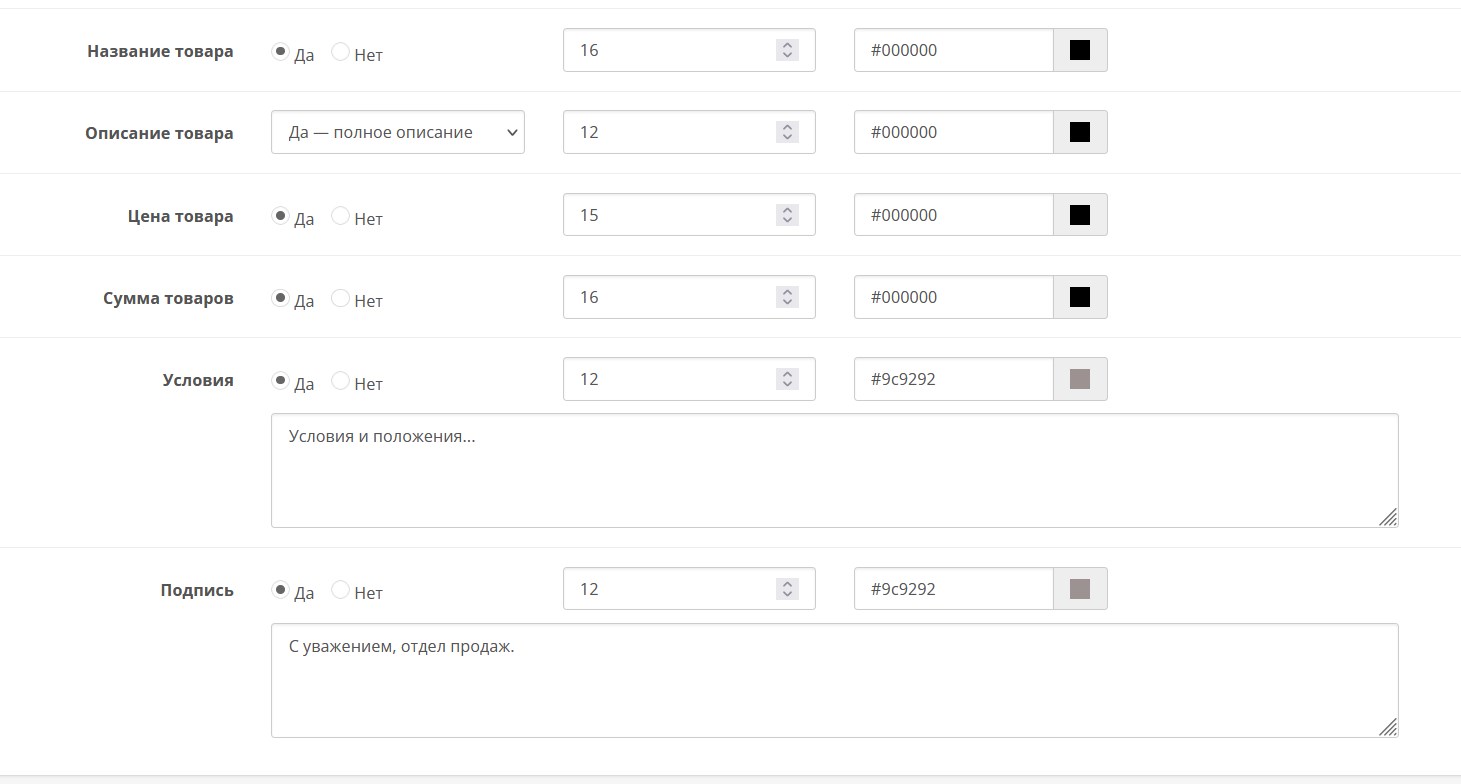The width and height of the screenshot is (1461, 784).
Task: Set Условия option to 'Нет'
Action: tap(340, 380)
